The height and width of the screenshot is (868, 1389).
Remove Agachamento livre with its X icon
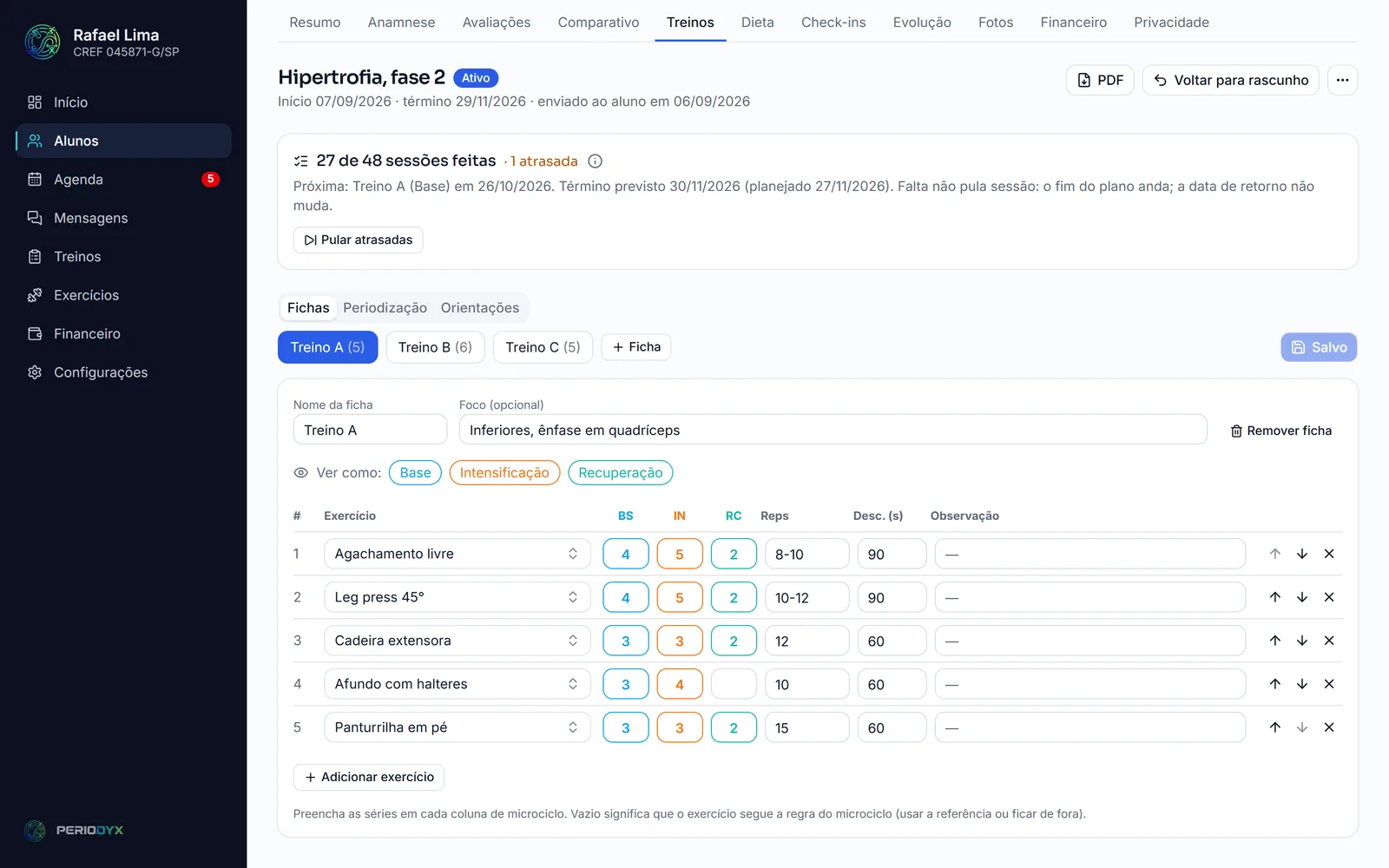pyautogui.click(x=1329, y=554)
